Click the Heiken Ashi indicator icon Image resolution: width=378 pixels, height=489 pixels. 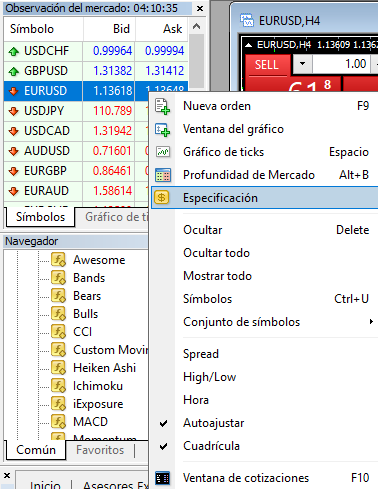coord(58,368)
